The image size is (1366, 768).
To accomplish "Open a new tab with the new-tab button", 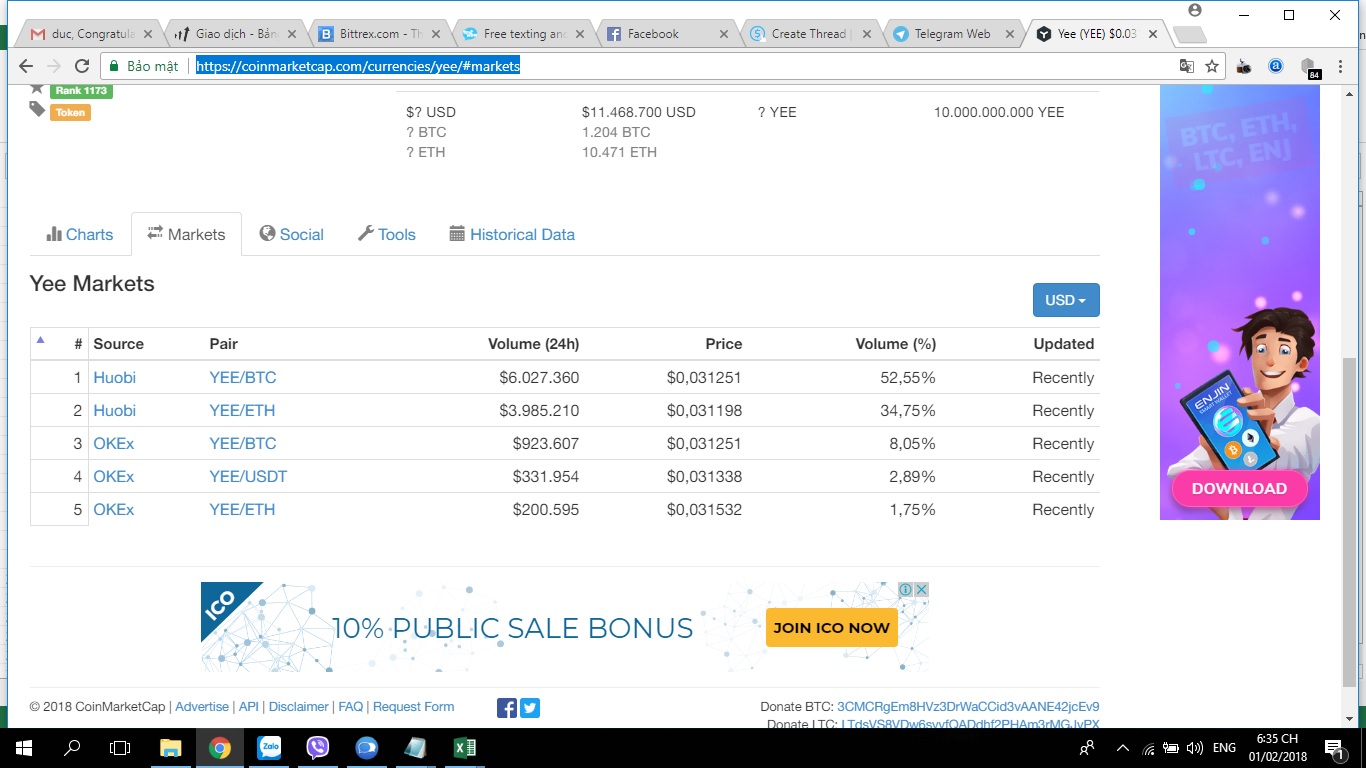I will (1188, 35).
